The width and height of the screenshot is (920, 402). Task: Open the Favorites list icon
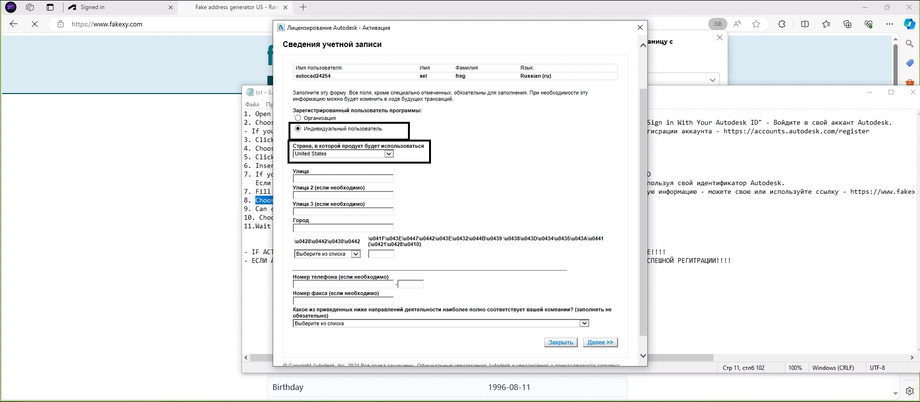[826, 24]
